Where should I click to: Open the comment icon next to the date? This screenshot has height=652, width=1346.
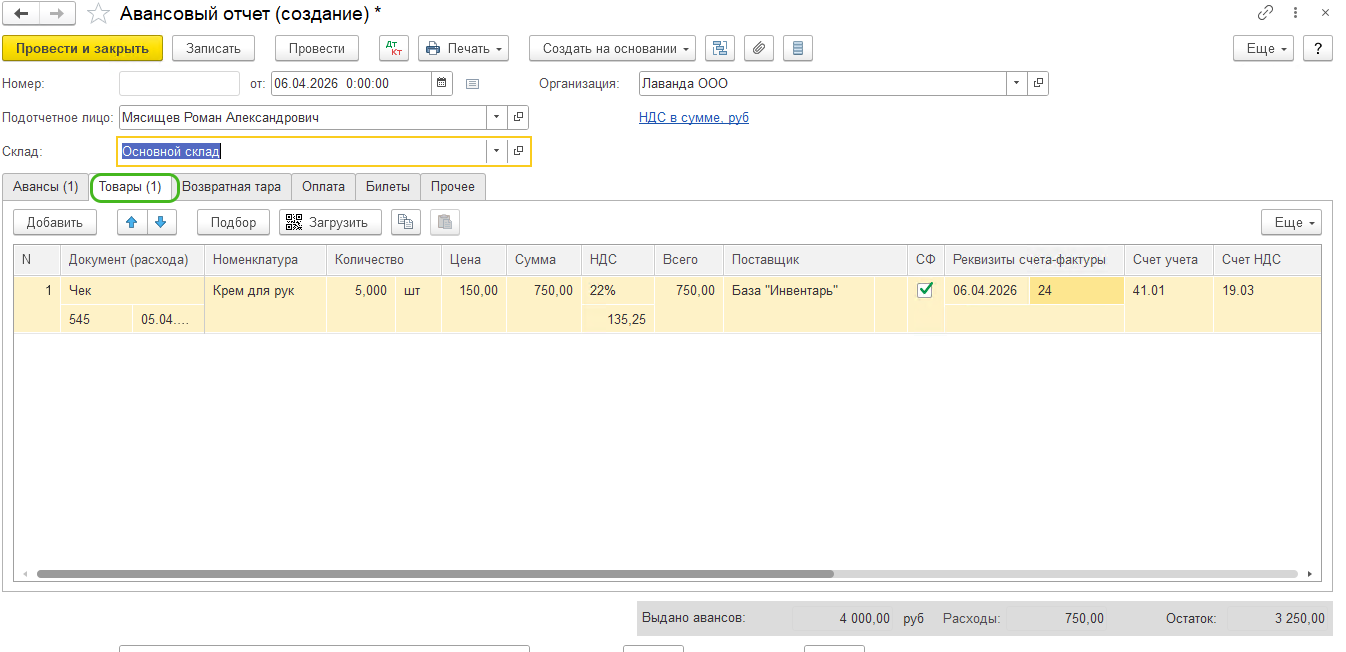point(473,84)
